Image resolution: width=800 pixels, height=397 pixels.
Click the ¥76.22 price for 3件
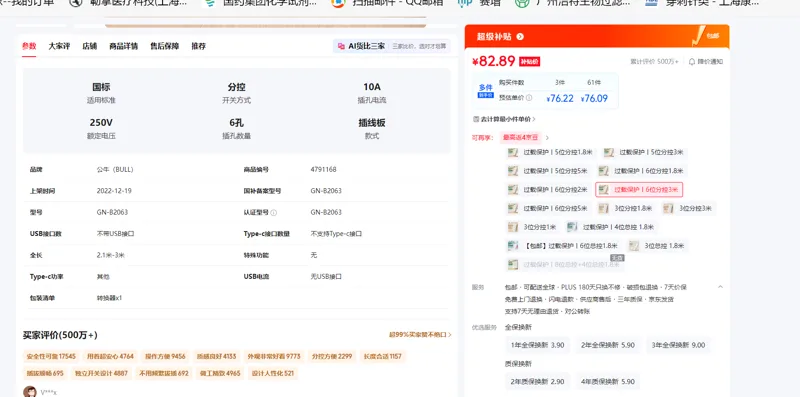point(560,98)
